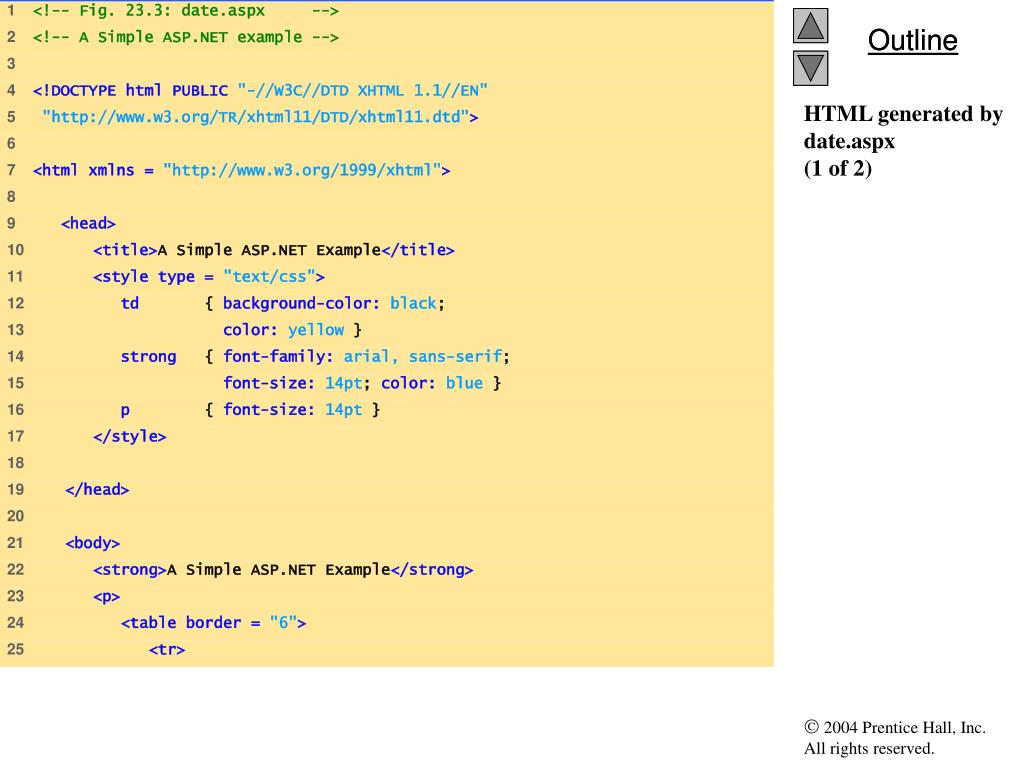This screenshot has width=1024, height=768.
Task: Click line number 25
Action: [x=14, y=649]
